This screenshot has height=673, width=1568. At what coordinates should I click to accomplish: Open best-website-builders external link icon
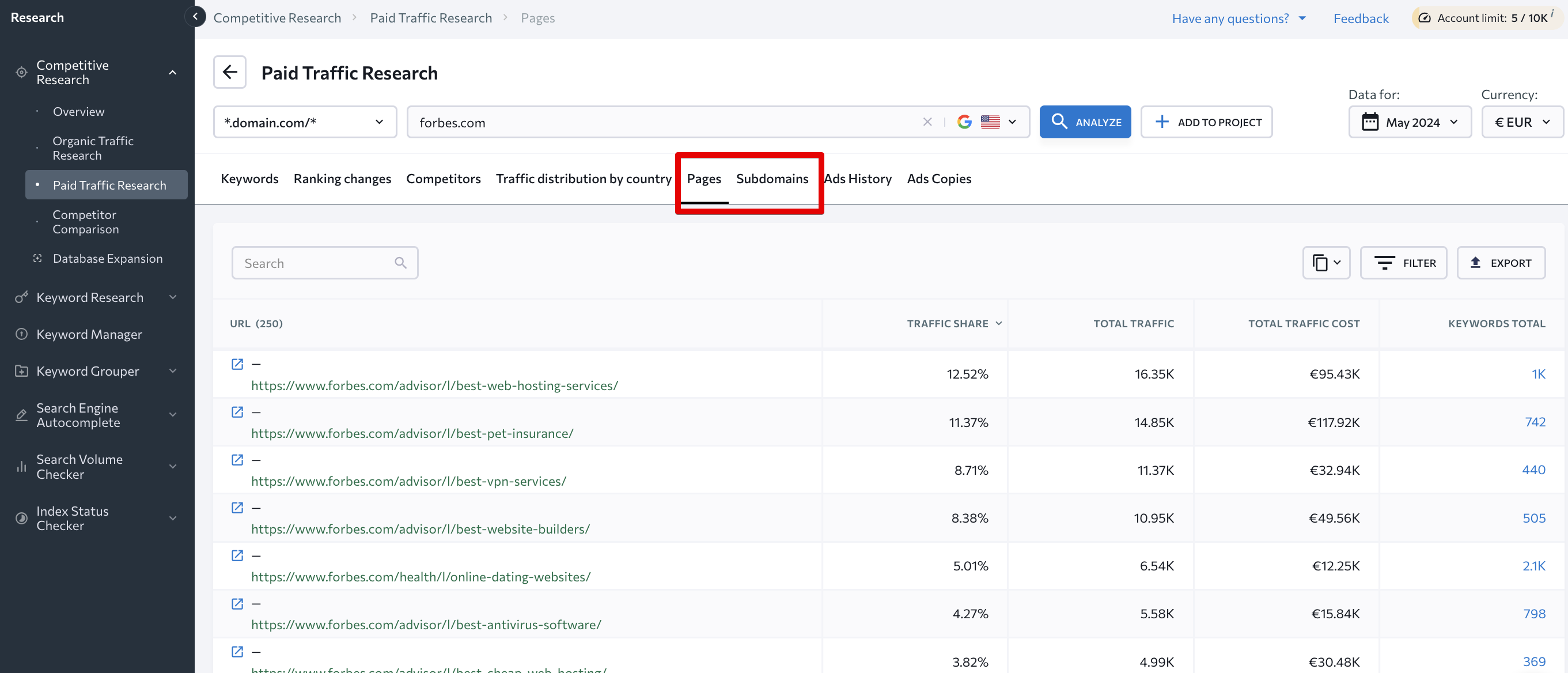click(237, 507)
